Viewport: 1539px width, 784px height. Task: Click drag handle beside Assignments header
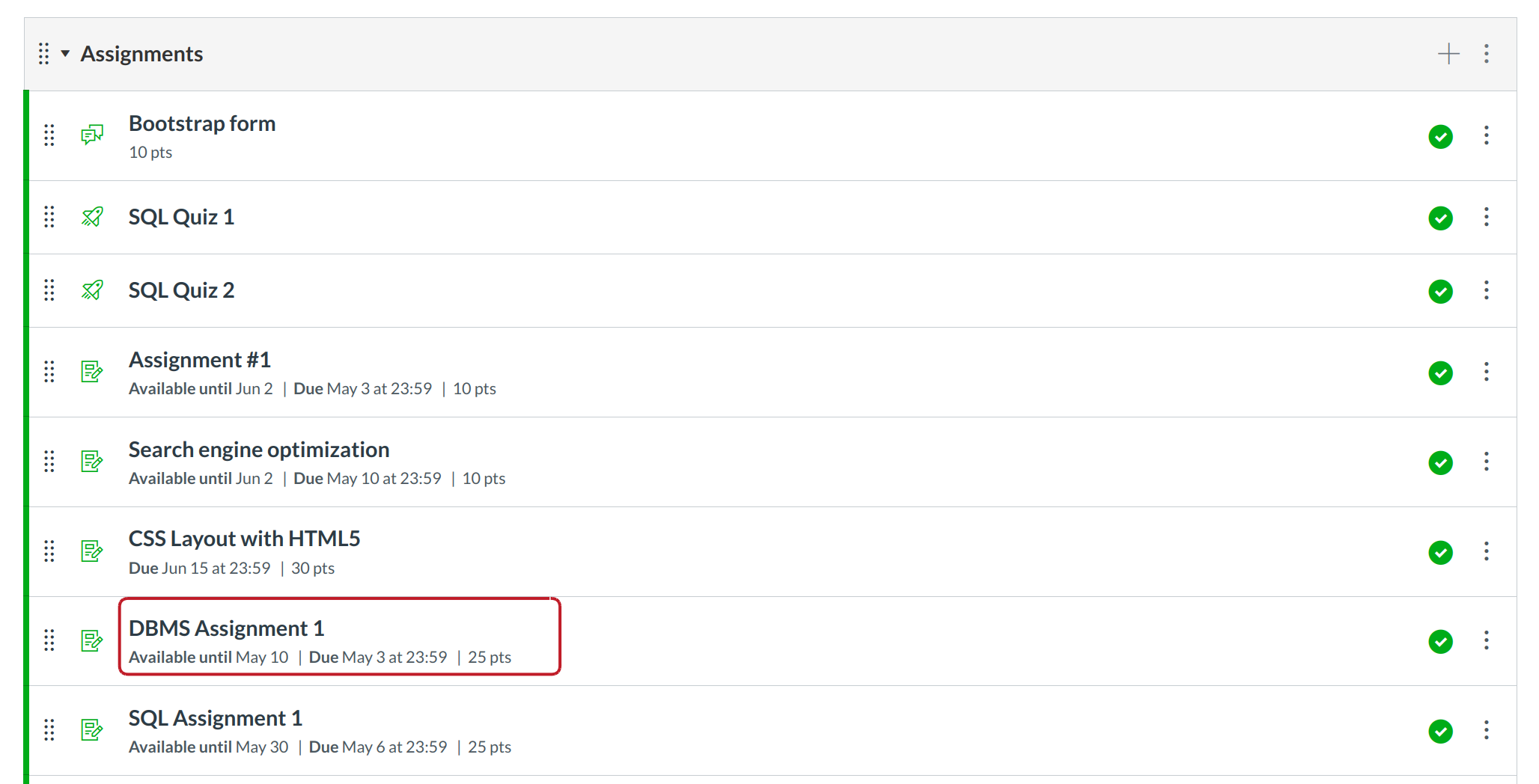pyautogui.click(x=44, y=54)
